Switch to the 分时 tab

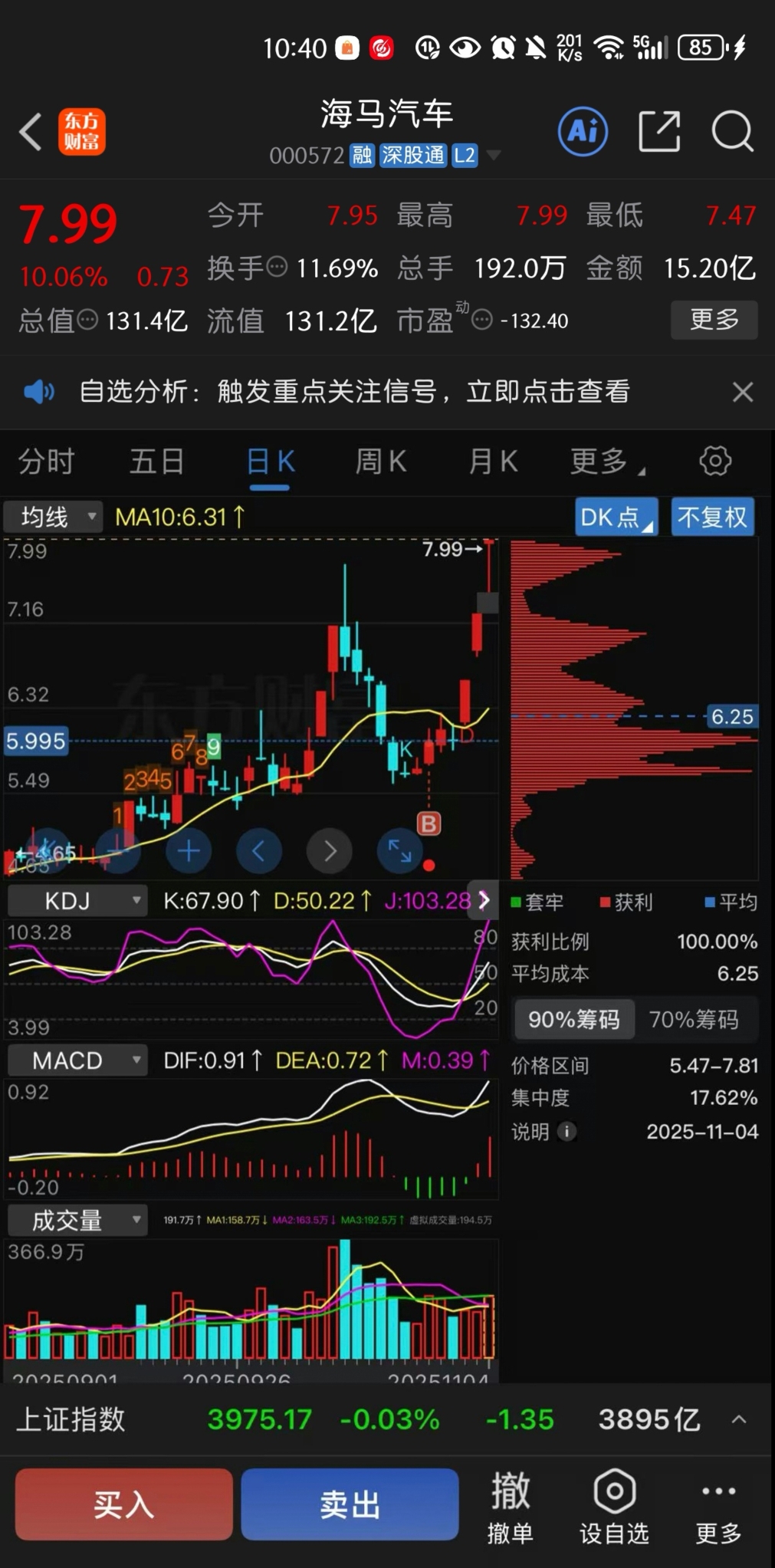tap(46, 462)
